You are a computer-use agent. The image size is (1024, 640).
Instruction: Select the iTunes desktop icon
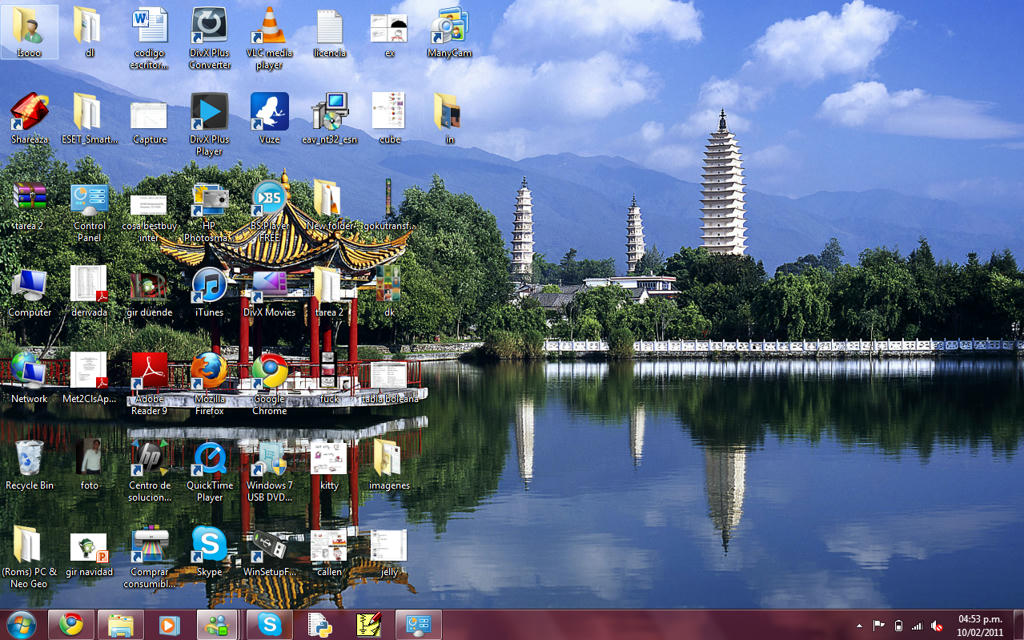209,287
